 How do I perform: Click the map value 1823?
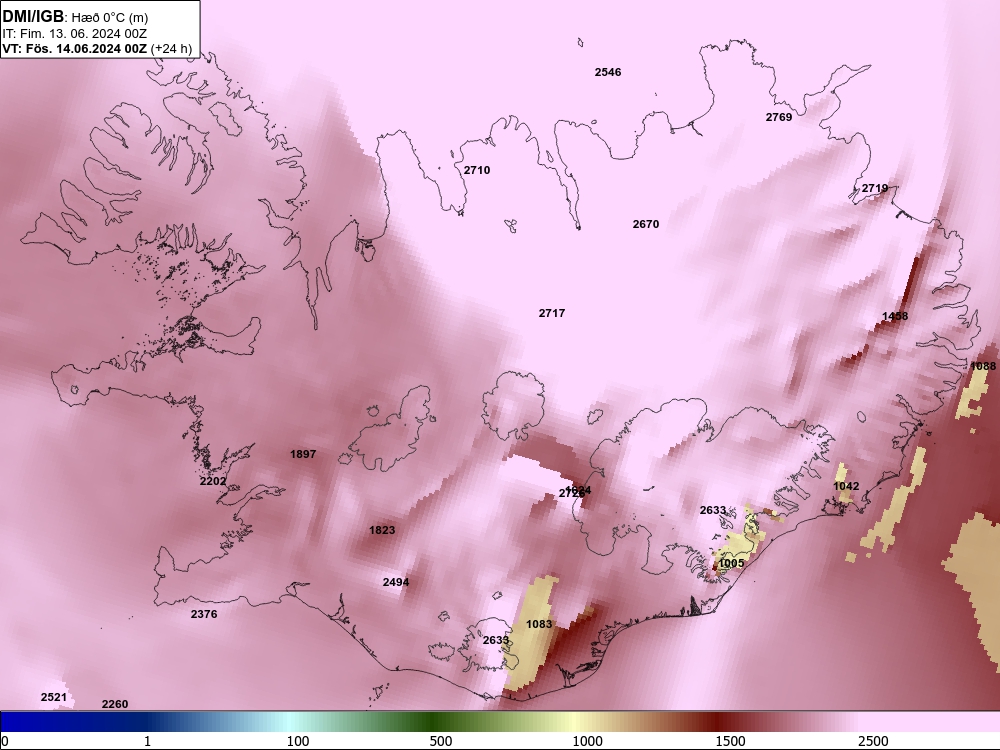click(382, 530)
